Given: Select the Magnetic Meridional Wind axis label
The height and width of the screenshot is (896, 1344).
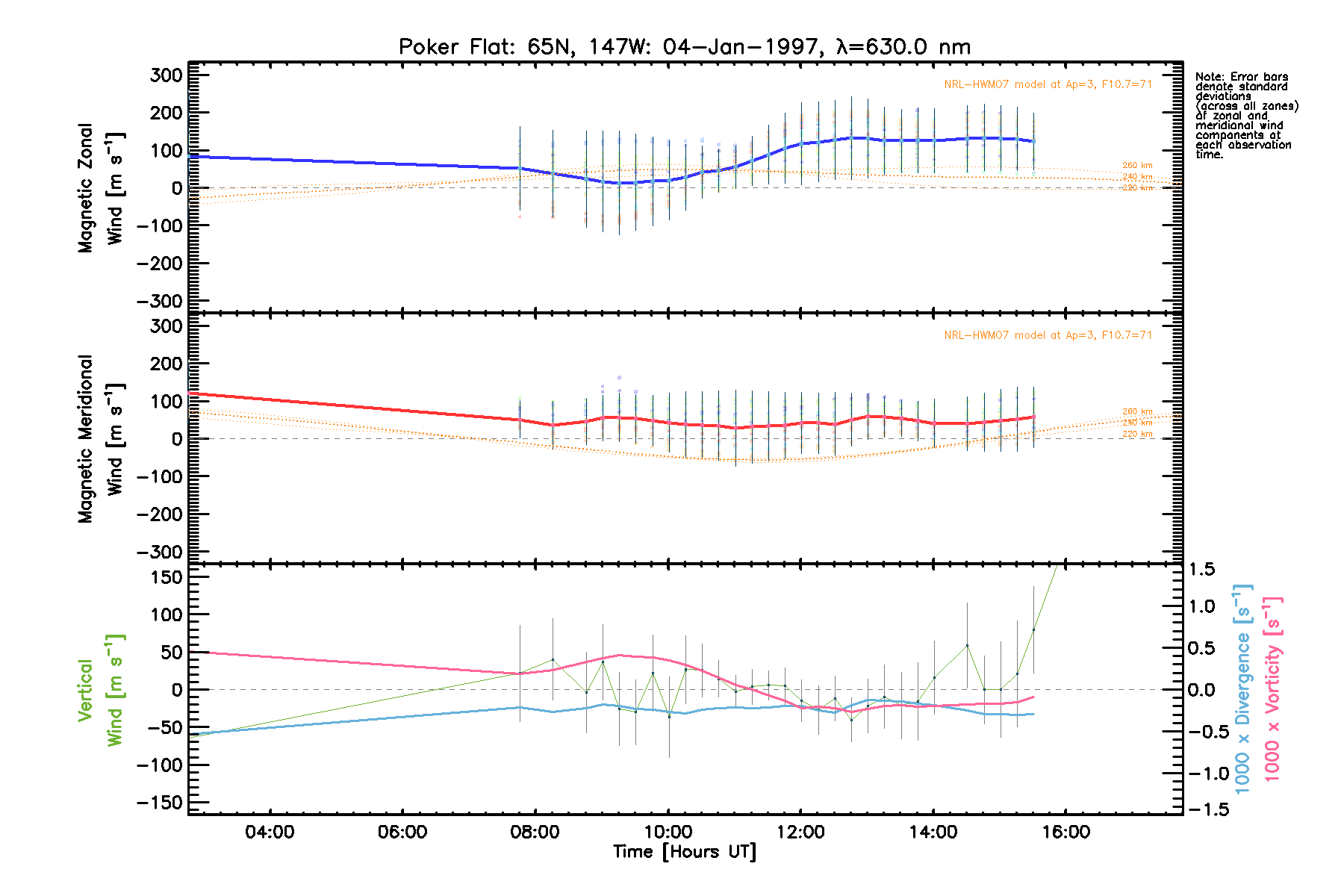Looking at the screenshot, I should tap(100, 438).
